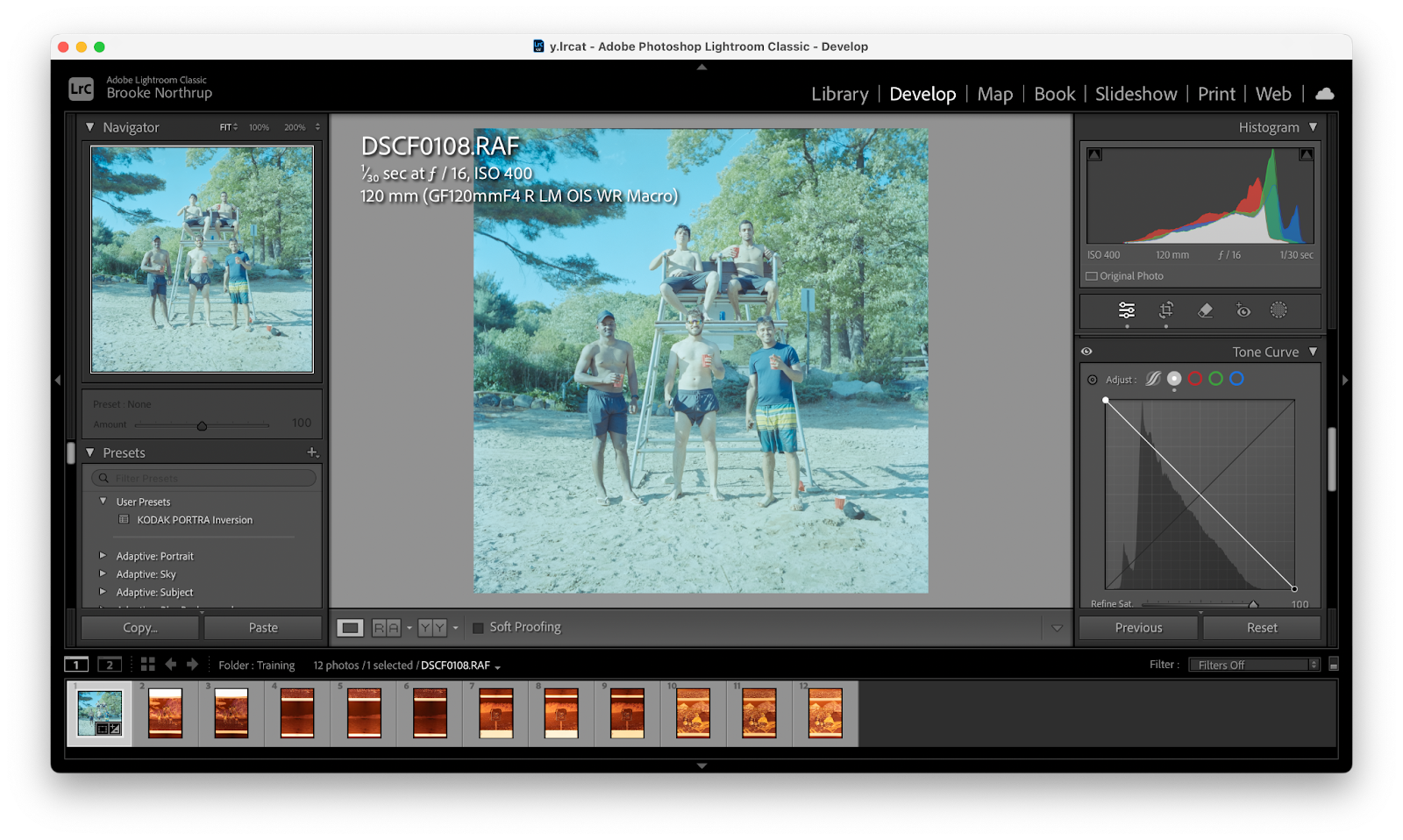Select the Red Eye Correction tool
The image size is (1403, 840).
[1243, 310]
